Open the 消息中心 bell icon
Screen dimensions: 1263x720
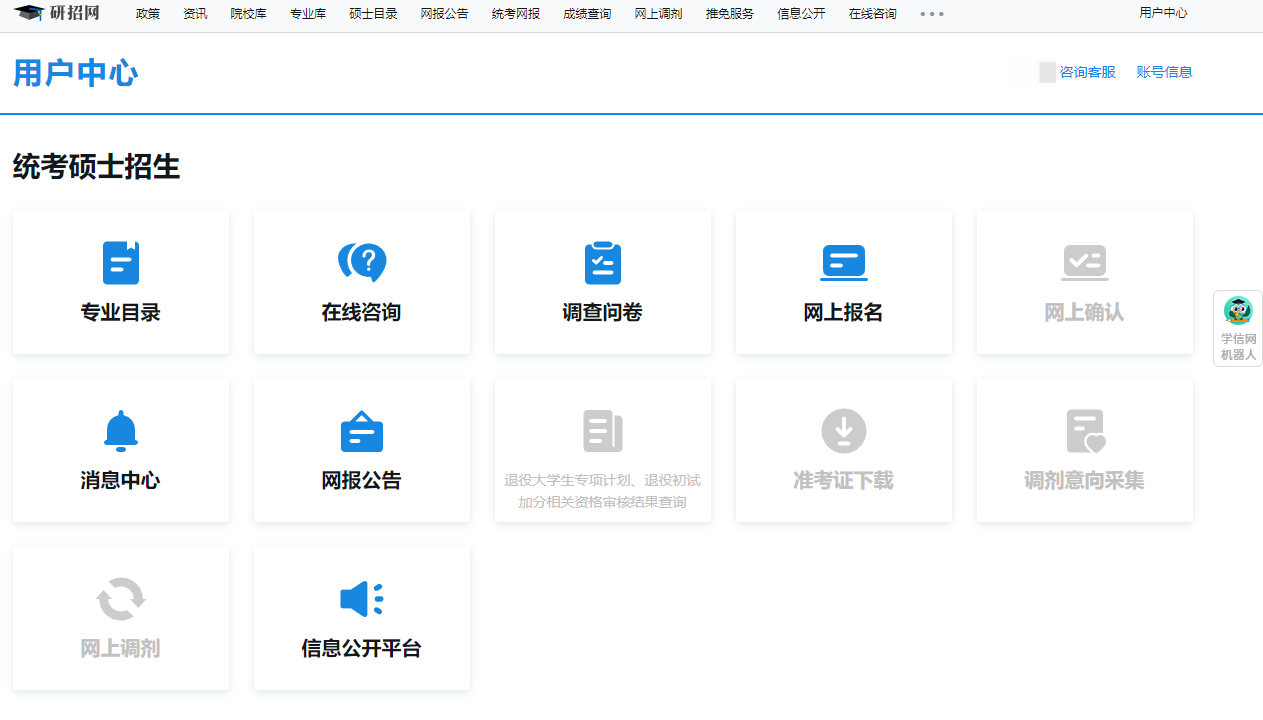121,431
